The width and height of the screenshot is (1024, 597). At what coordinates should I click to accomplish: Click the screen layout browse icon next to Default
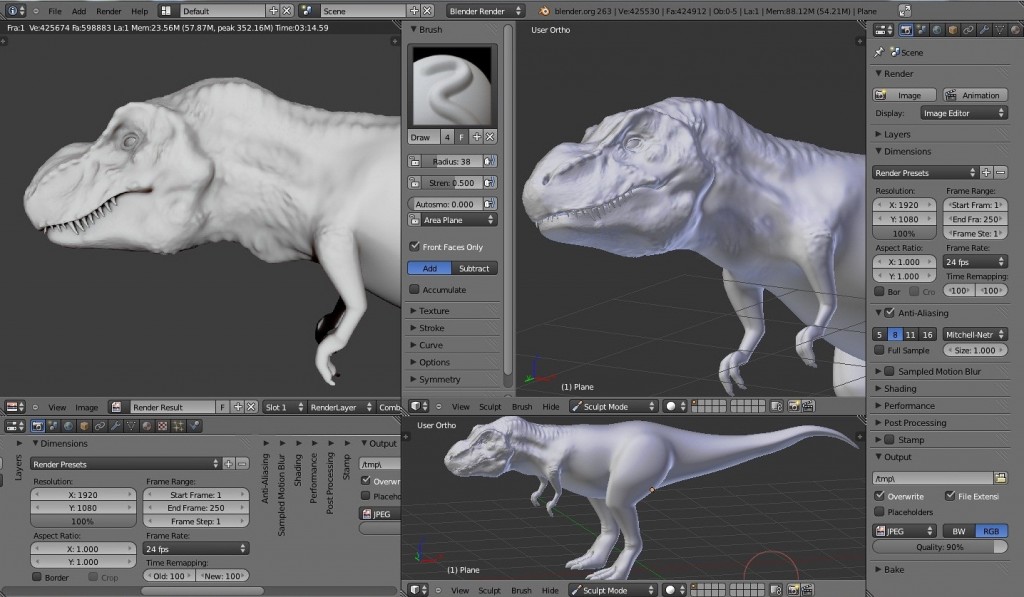pos(165,11)
